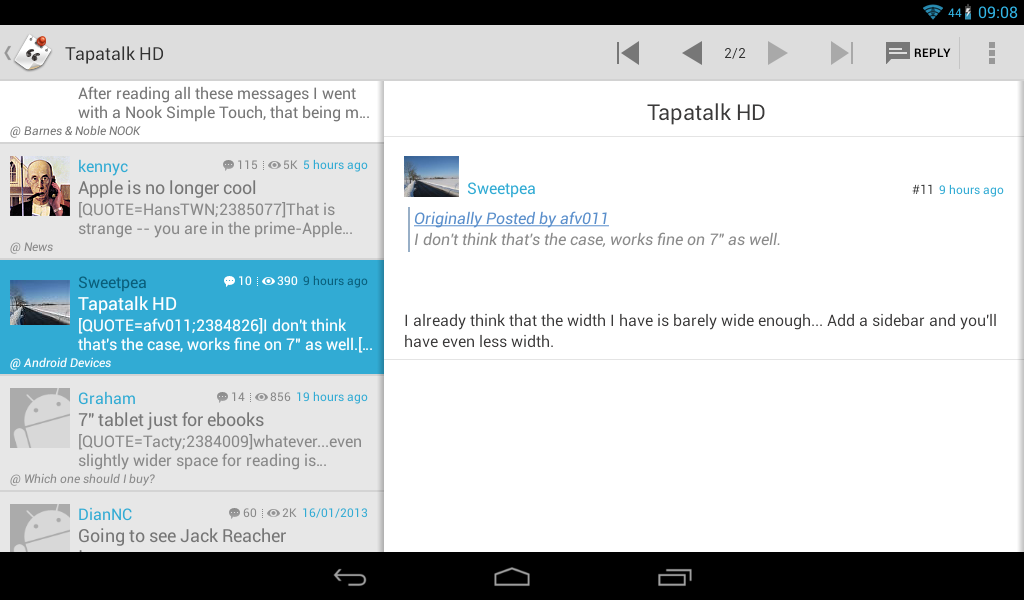1024x600 pixels.
Task: Open the '7" tablet just for ebooks' thread
Action: pyautogui.click(x=171, y=420)
